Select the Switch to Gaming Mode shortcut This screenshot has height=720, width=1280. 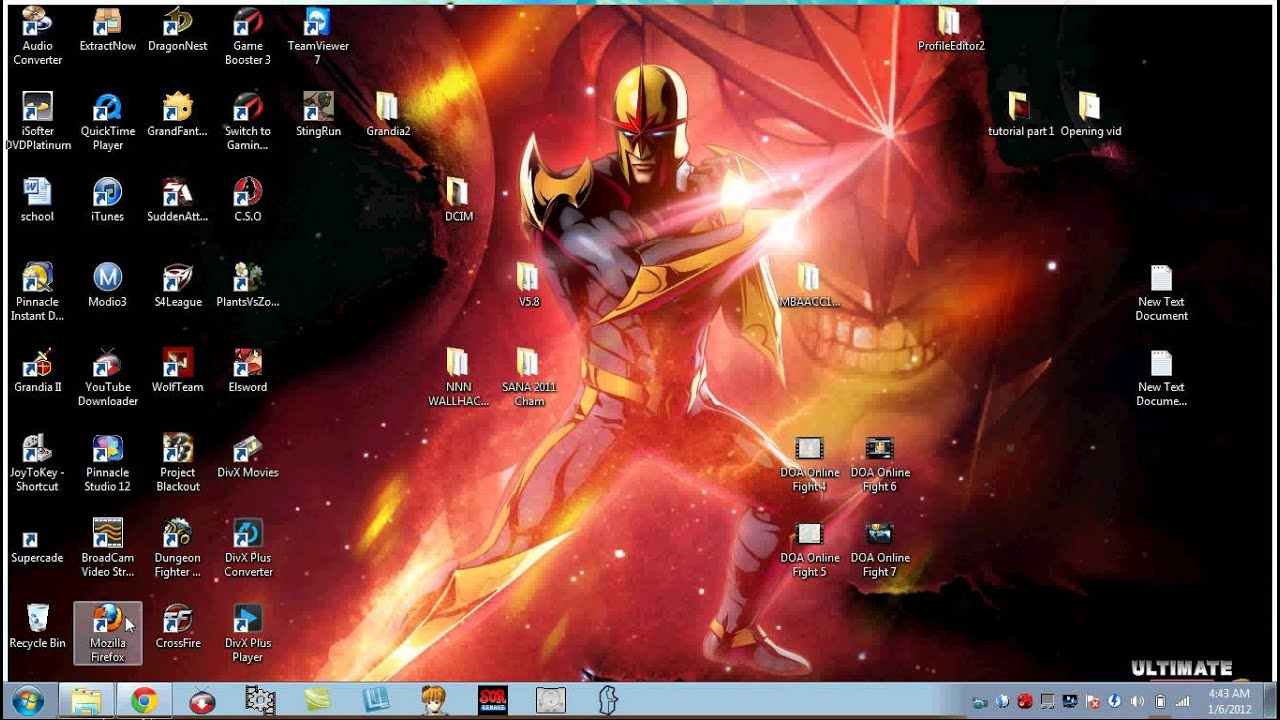pos(248,121)
